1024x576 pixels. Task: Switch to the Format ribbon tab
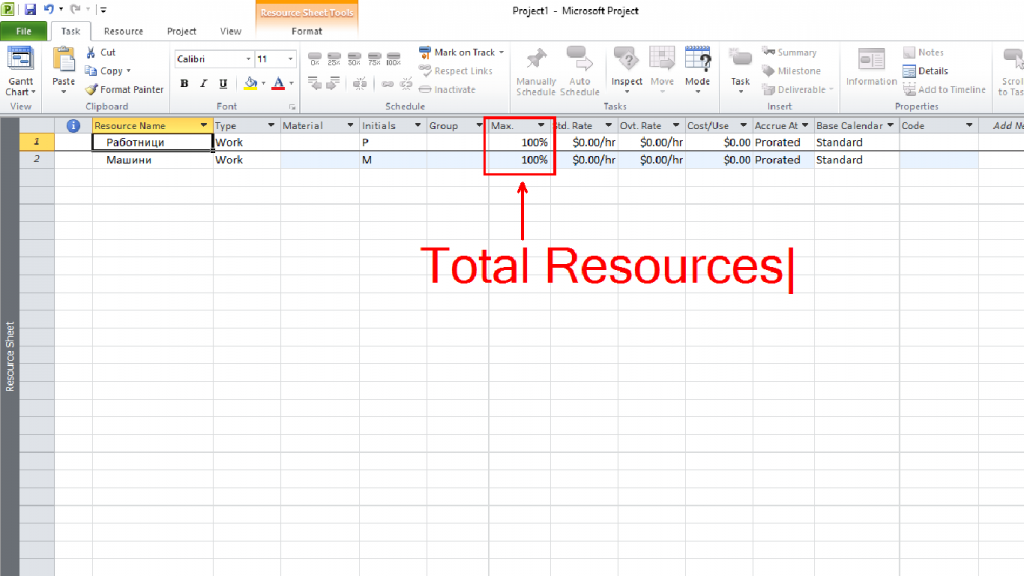[x=307, y=31]
